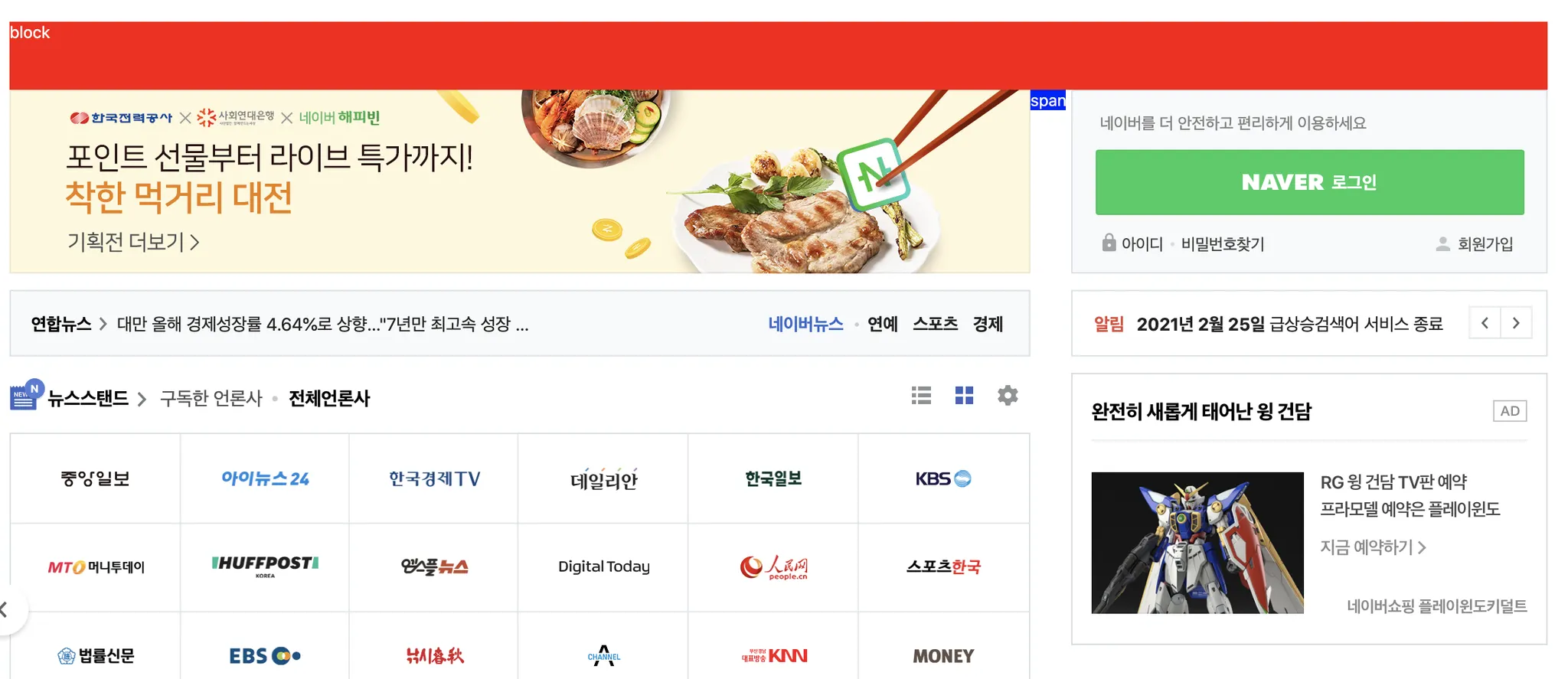Open the 비밀번호찾기 link

(1223, 243)
